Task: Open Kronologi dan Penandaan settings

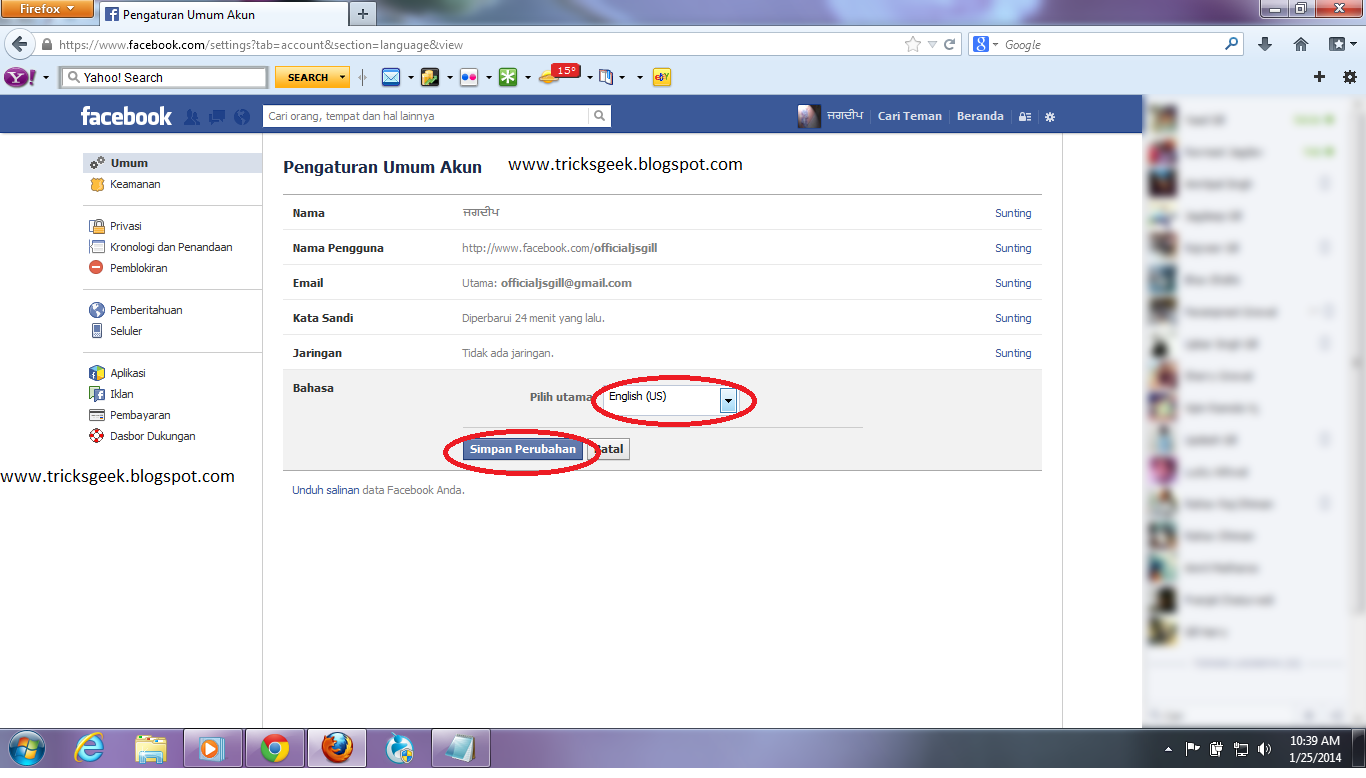Action: coord(172,247)
